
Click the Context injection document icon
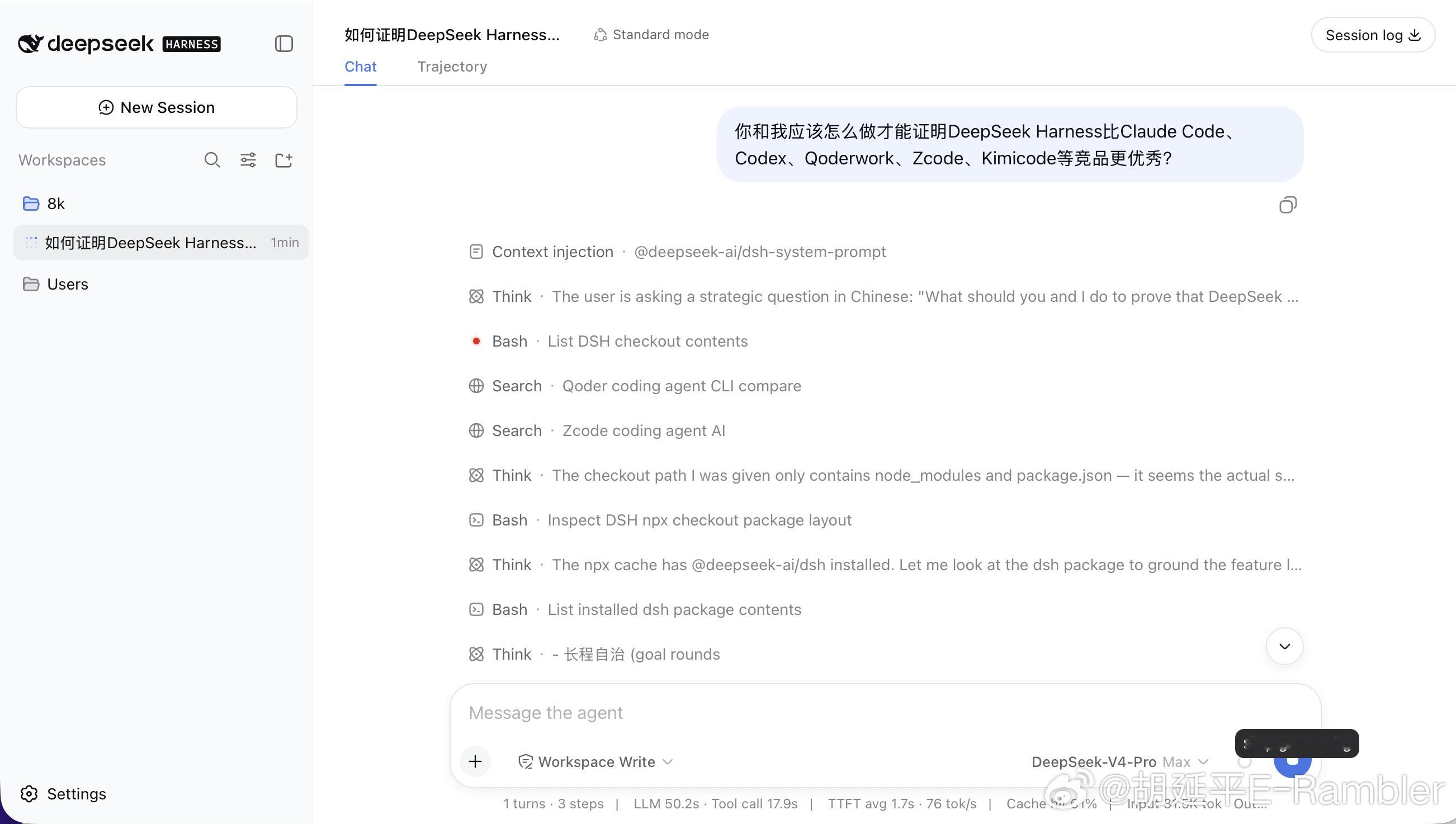[x=476, y=252]
